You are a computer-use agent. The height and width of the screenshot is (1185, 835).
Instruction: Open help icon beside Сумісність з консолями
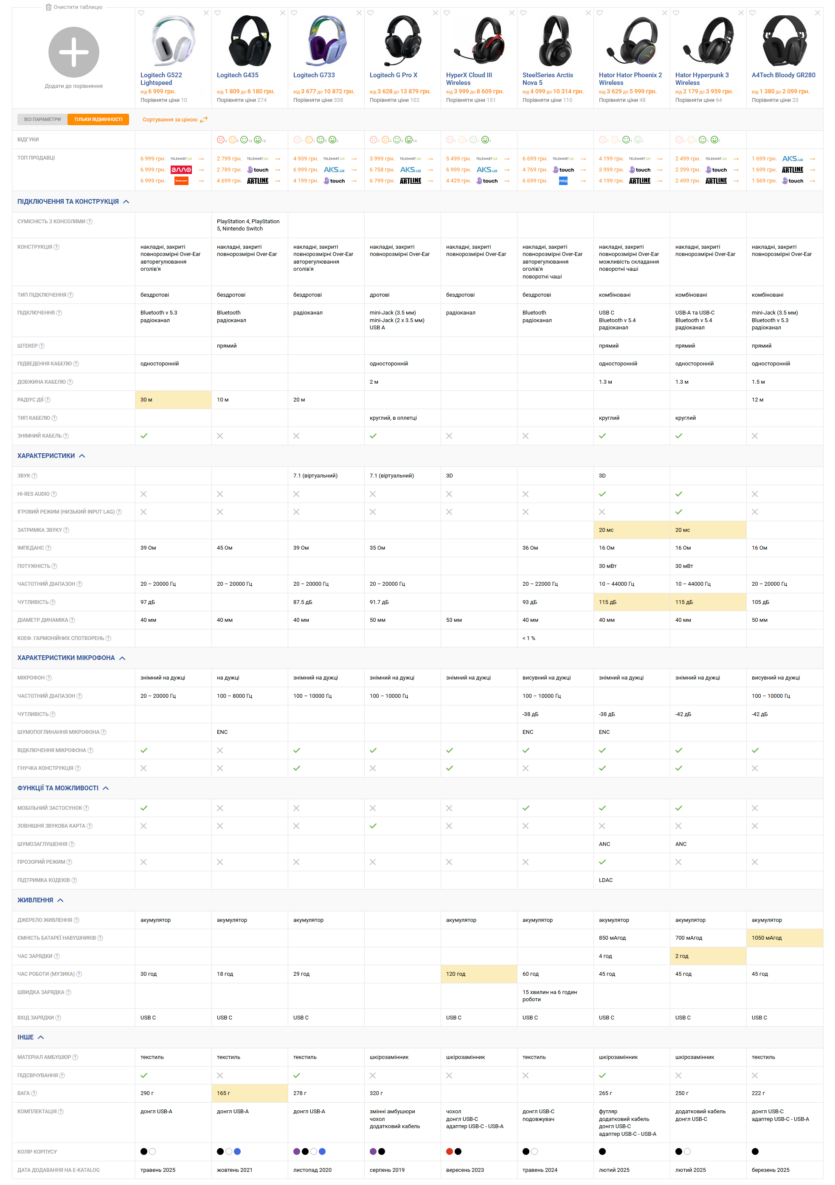90,221
